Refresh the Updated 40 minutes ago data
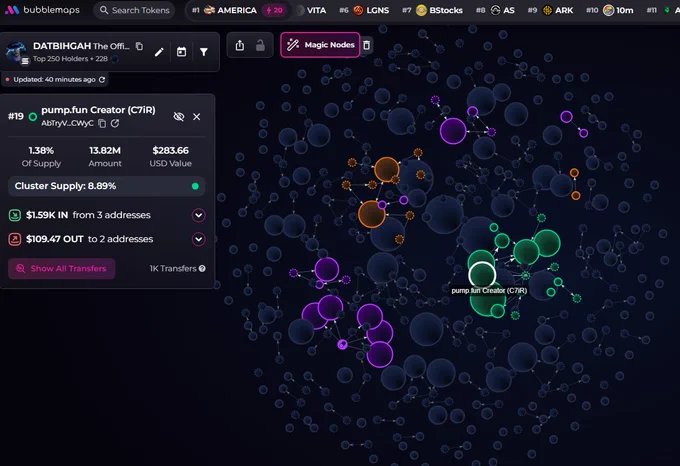Viewport: 680px width, 466px height. 102,79
